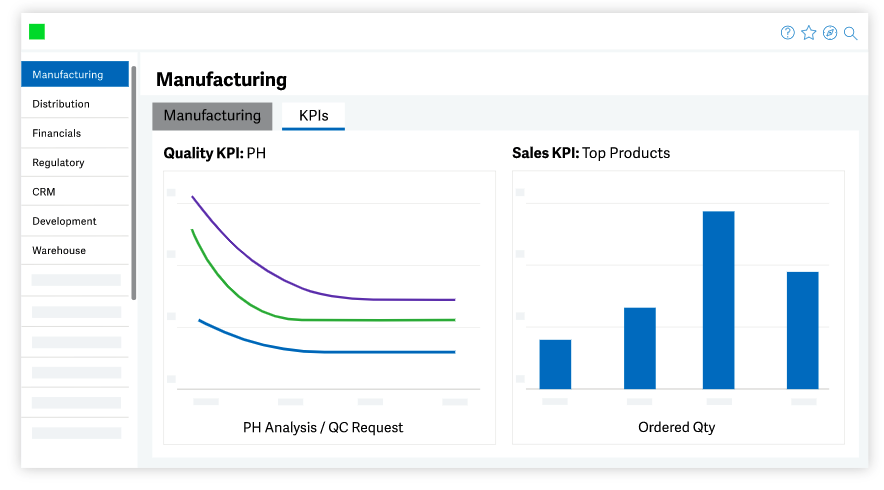
Task: Click the PH Analysis / QC Request label
Action: click(323, 427)
